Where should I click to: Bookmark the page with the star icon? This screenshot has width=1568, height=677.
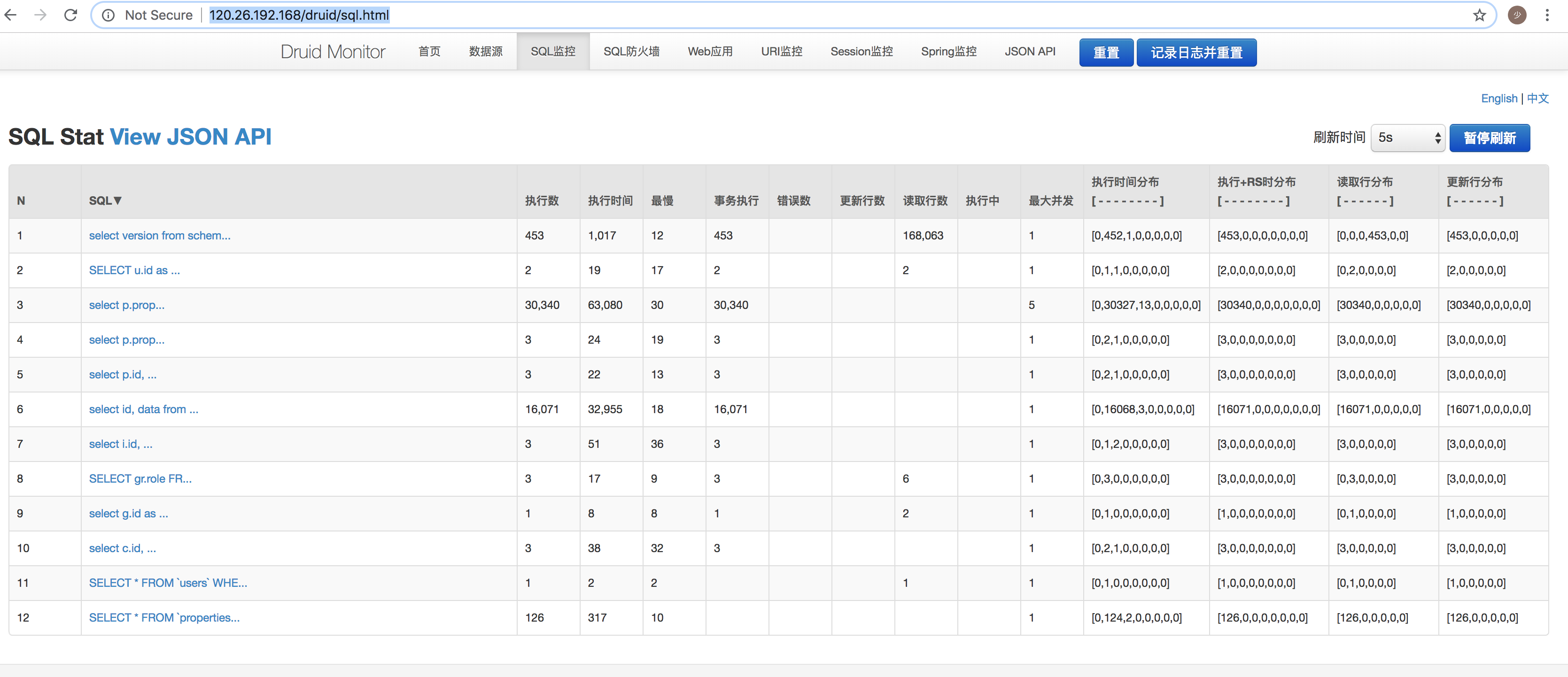coord(1480,15)
